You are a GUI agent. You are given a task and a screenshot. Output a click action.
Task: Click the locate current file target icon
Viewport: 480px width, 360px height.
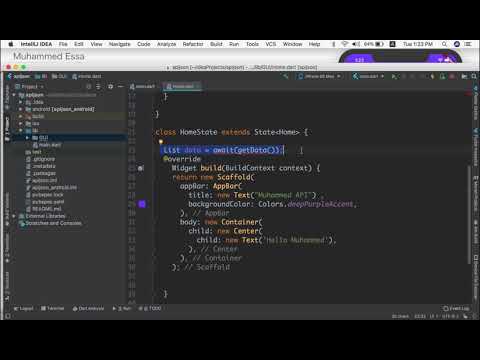[x=88, y=87]
